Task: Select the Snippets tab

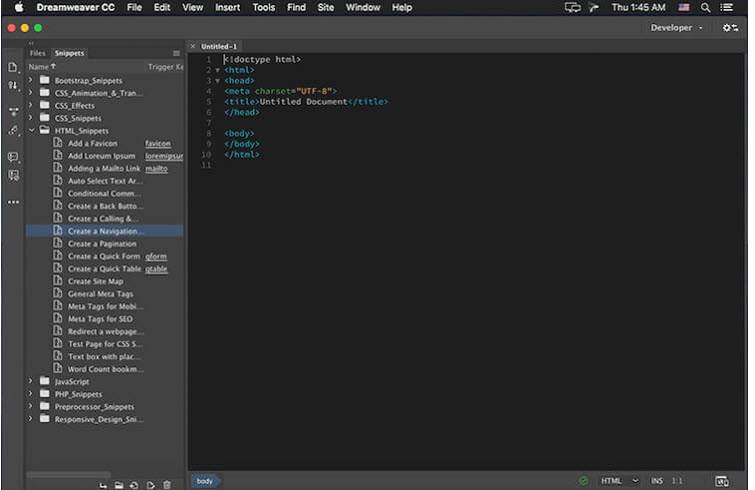Action: (x=69, y=53)
